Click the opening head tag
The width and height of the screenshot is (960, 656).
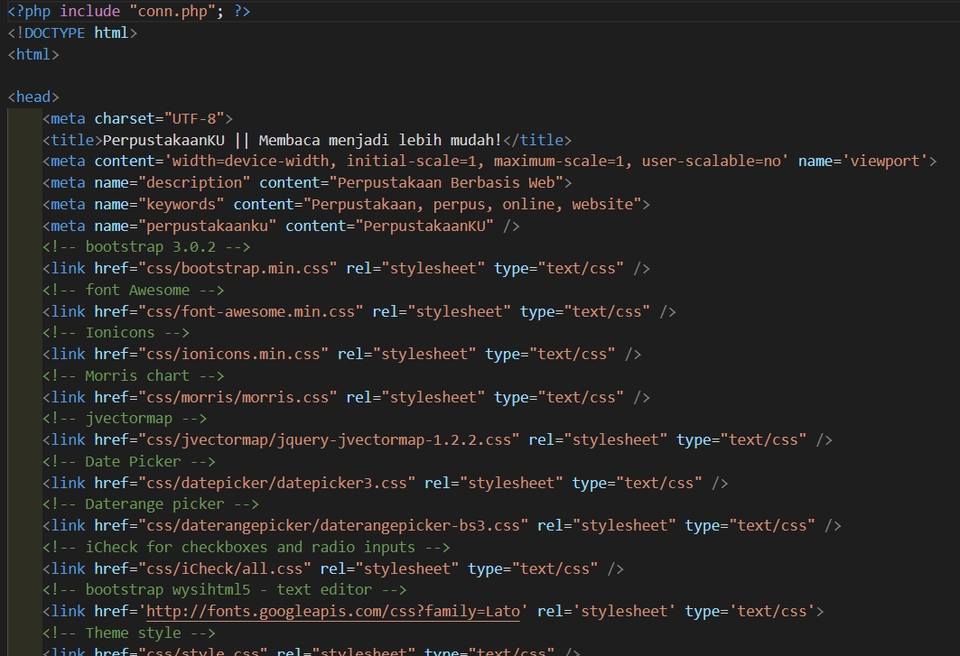(33, 96)
